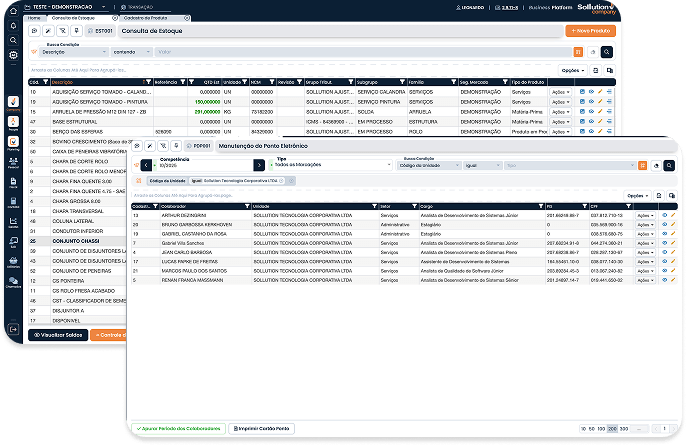This screenshot has width=686, height=445.
Task: Open Ações dropdown for Arthur Dezingrini row
Action: (646, 215)
